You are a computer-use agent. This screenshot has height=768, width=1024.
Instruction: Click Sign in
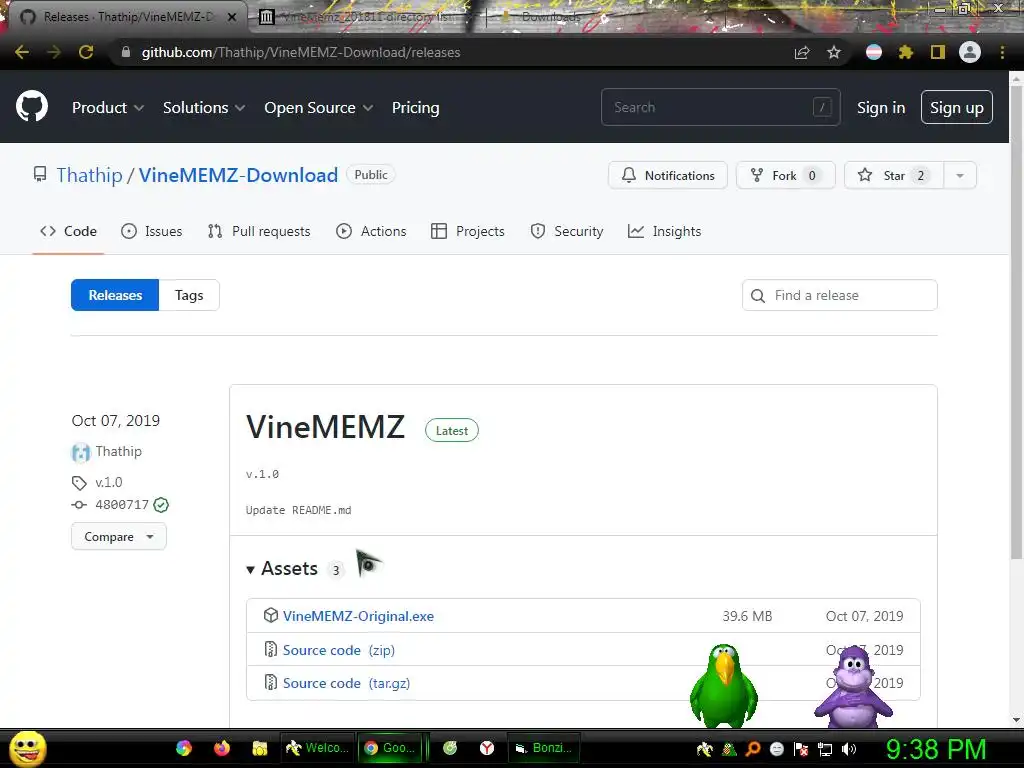click(881, 108)
